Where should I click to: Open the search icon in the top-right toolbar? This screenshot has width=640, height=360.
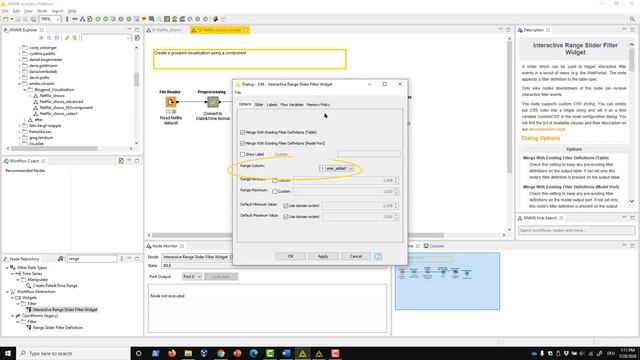pyautogui.click(x=632, y=19)
